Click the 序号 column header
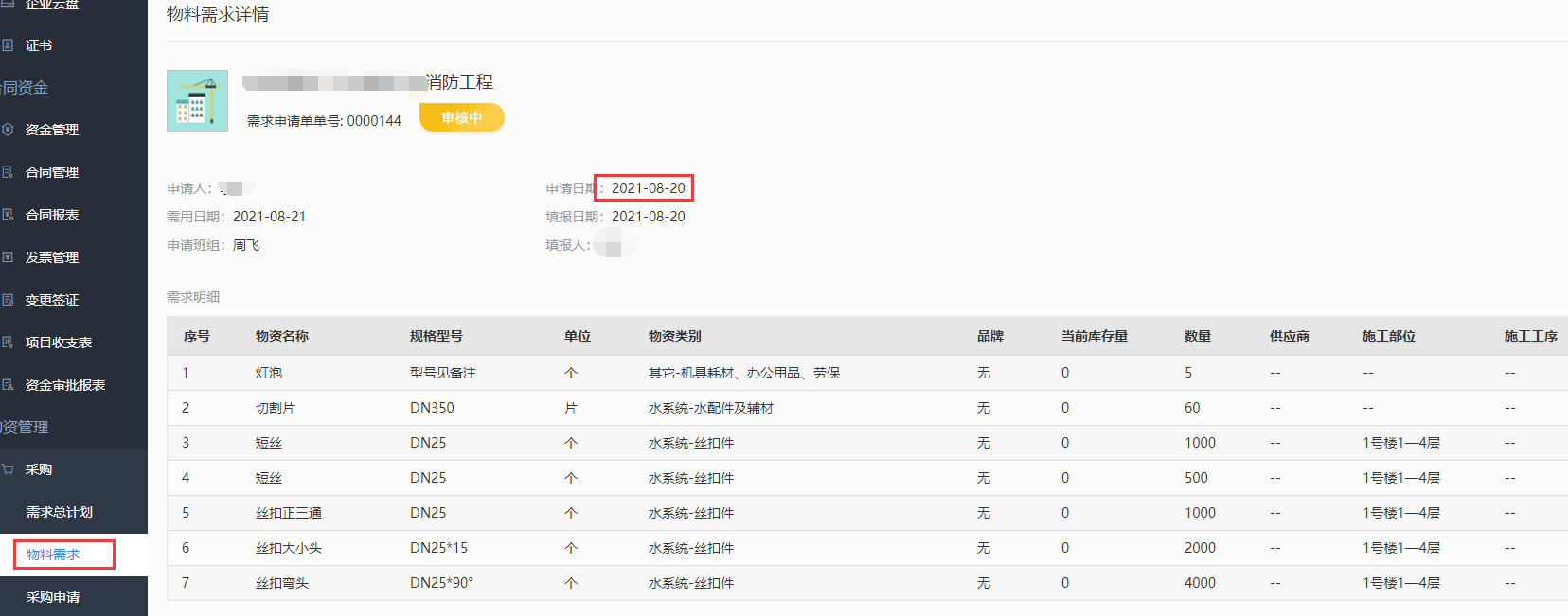 (x=197, y=336)
